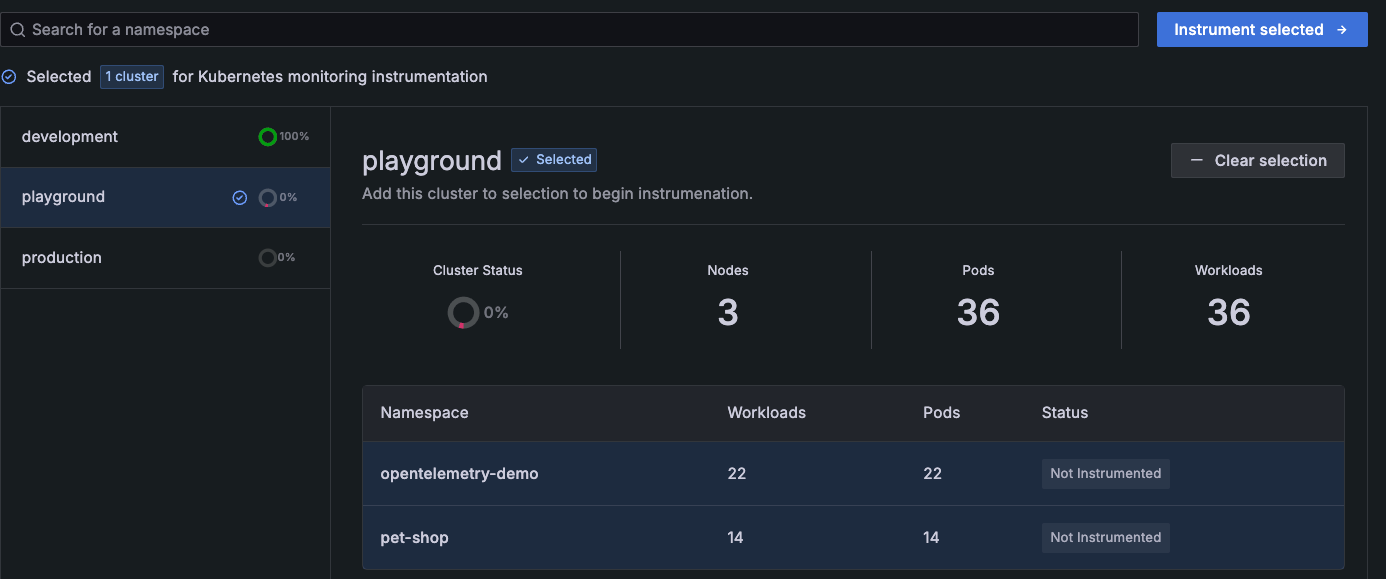Select the playground cluster in sidebar
This screenshot has width=1386, height=579.
point(64,198)
